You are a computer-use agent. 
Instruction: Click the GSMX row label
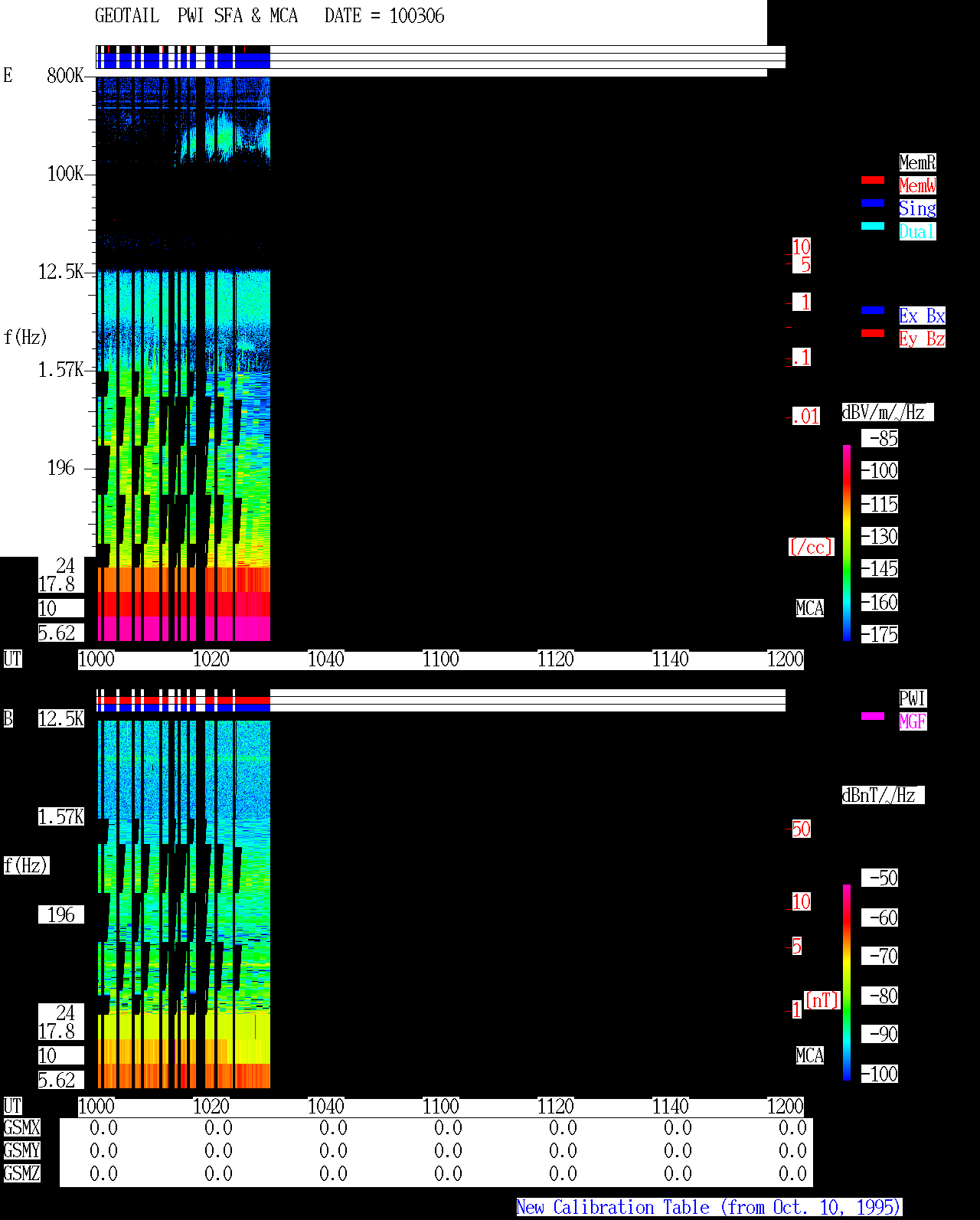coord(21,1127)
